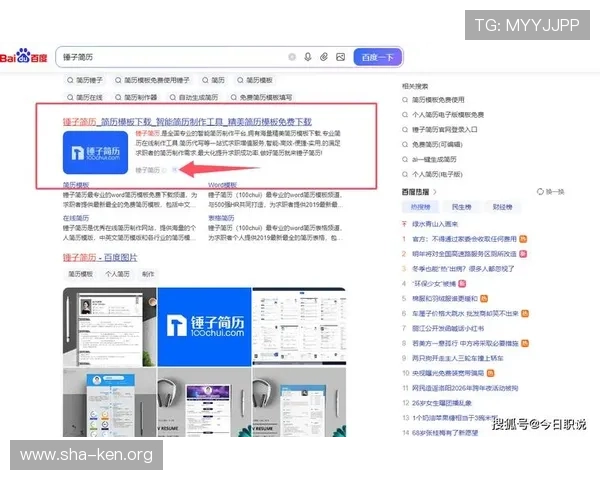The image size is (600, 480).
Task: Click the magnifier icon beside 简历模板免费使用
Action: coord(405,100)
